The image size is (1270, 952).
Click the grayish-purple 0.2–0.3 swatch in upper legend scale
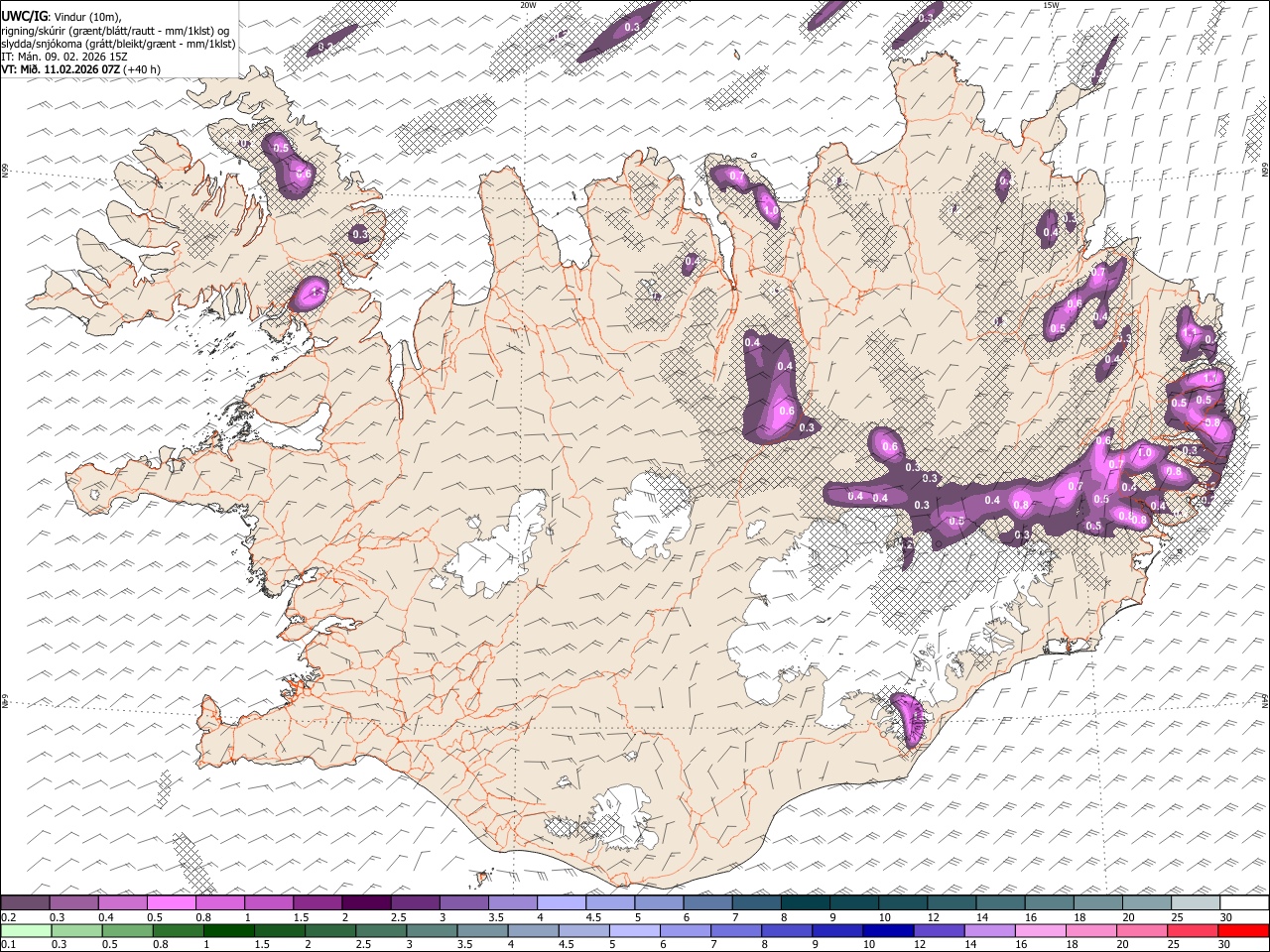point(25,902)
